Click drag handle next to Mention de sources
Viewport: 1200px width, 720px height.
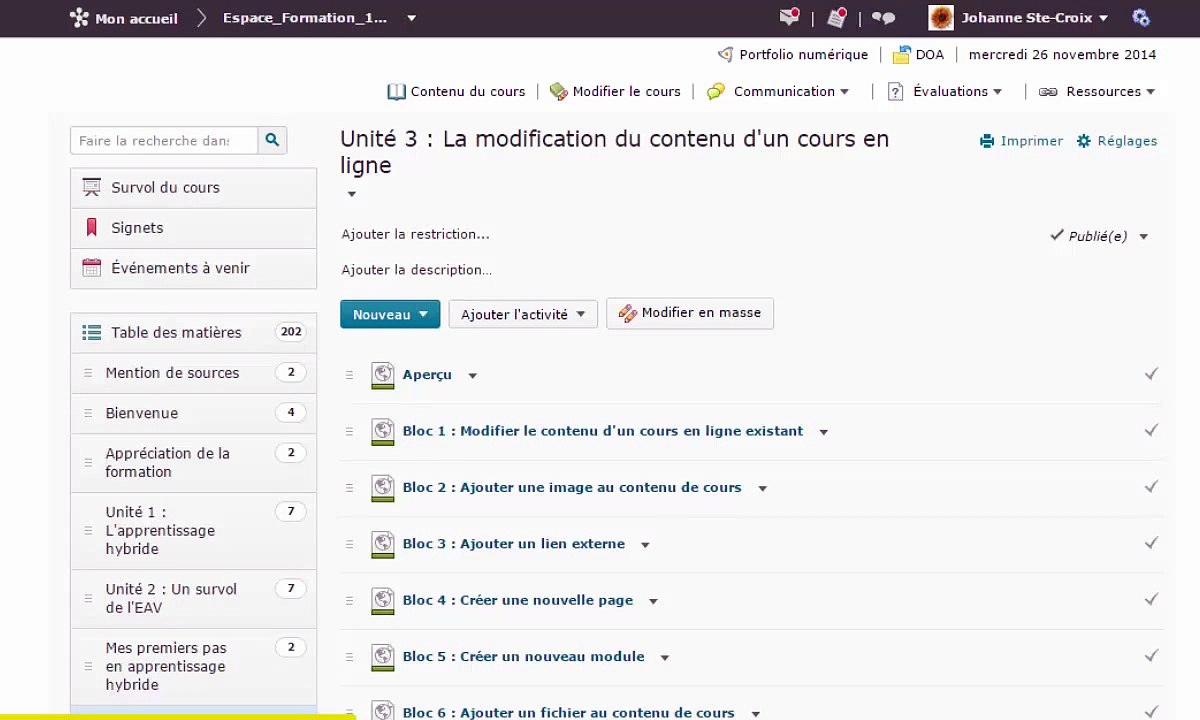[x=88, y=373]
